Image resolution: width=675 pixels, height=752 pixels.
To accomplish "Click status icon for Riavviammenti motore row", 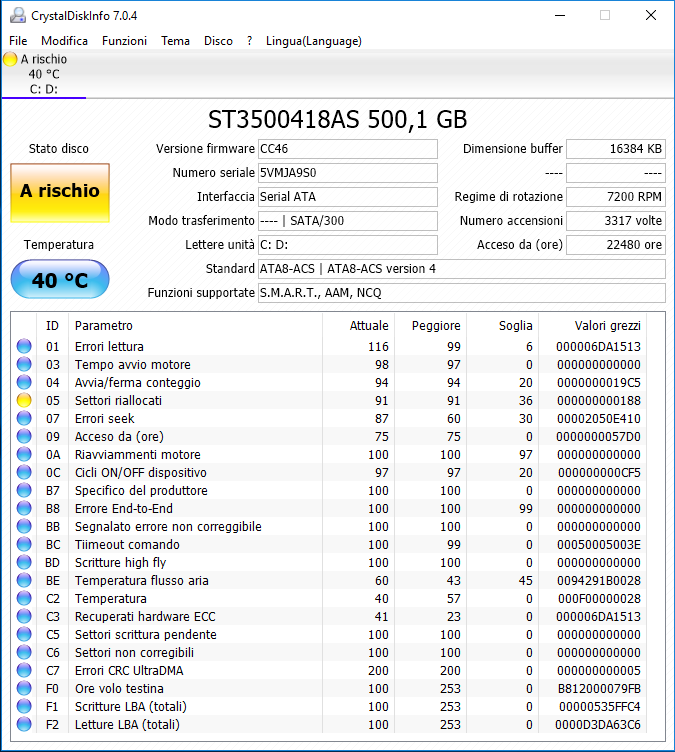I will tap(24, 454).
